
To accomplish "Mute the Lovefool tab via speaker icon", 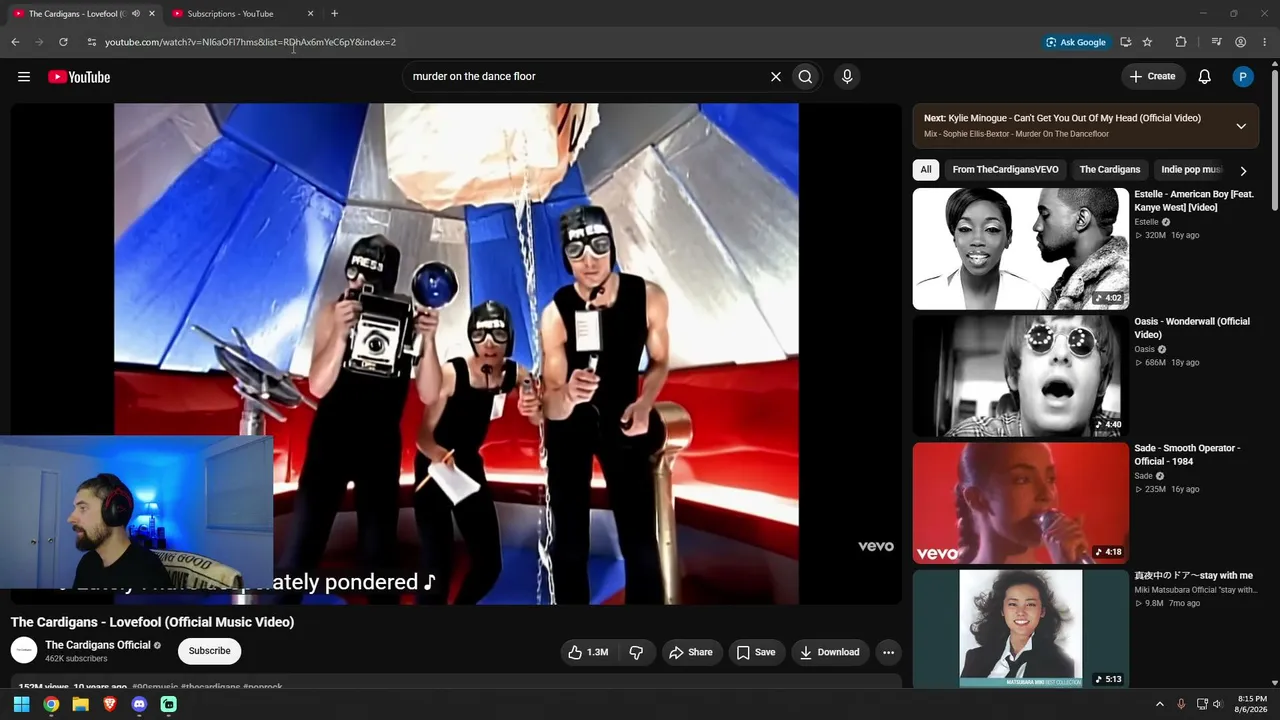I will point(136,14).
